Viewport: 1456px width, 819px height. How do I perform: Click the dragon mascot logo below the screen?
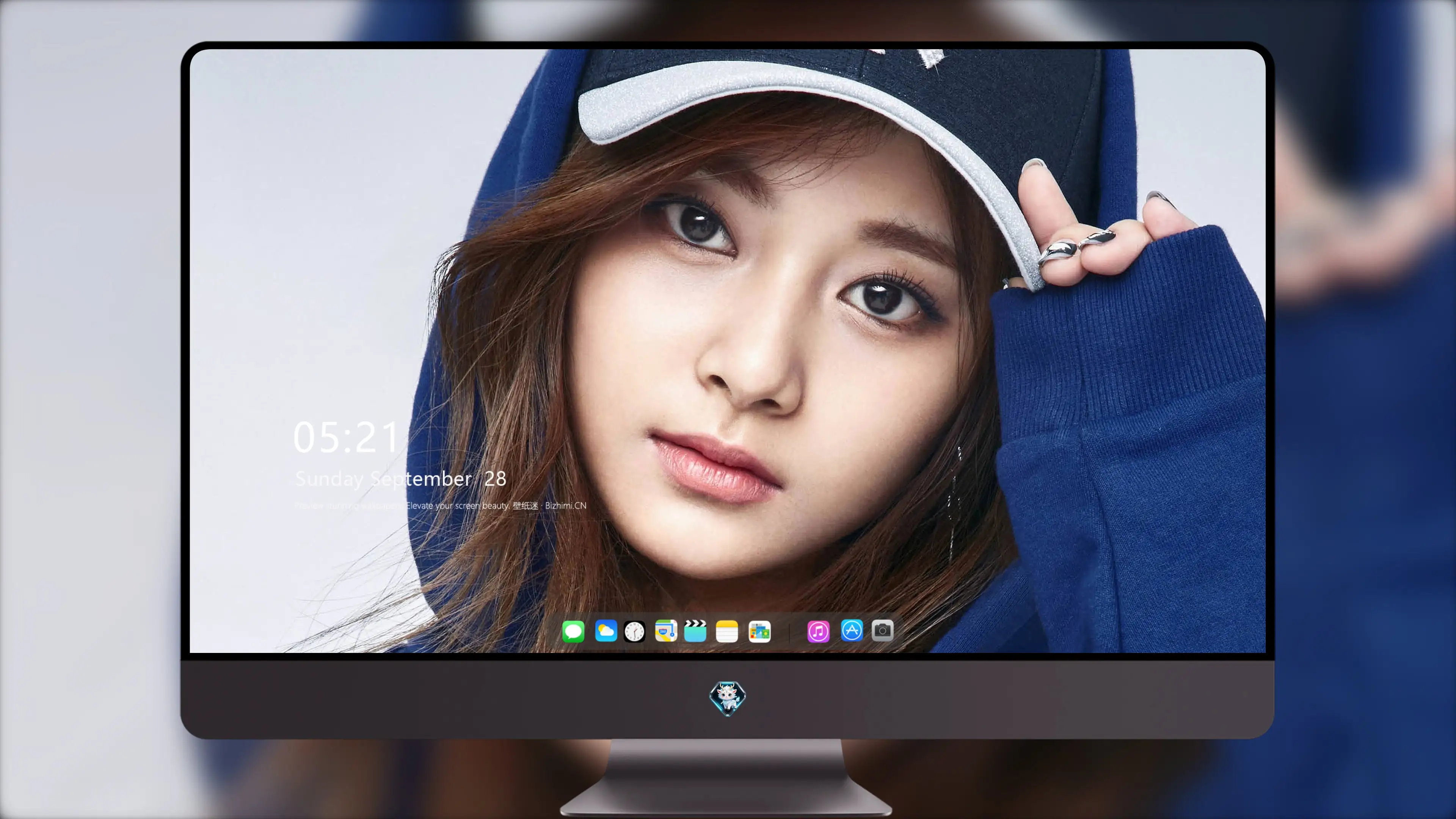point(728,698)
